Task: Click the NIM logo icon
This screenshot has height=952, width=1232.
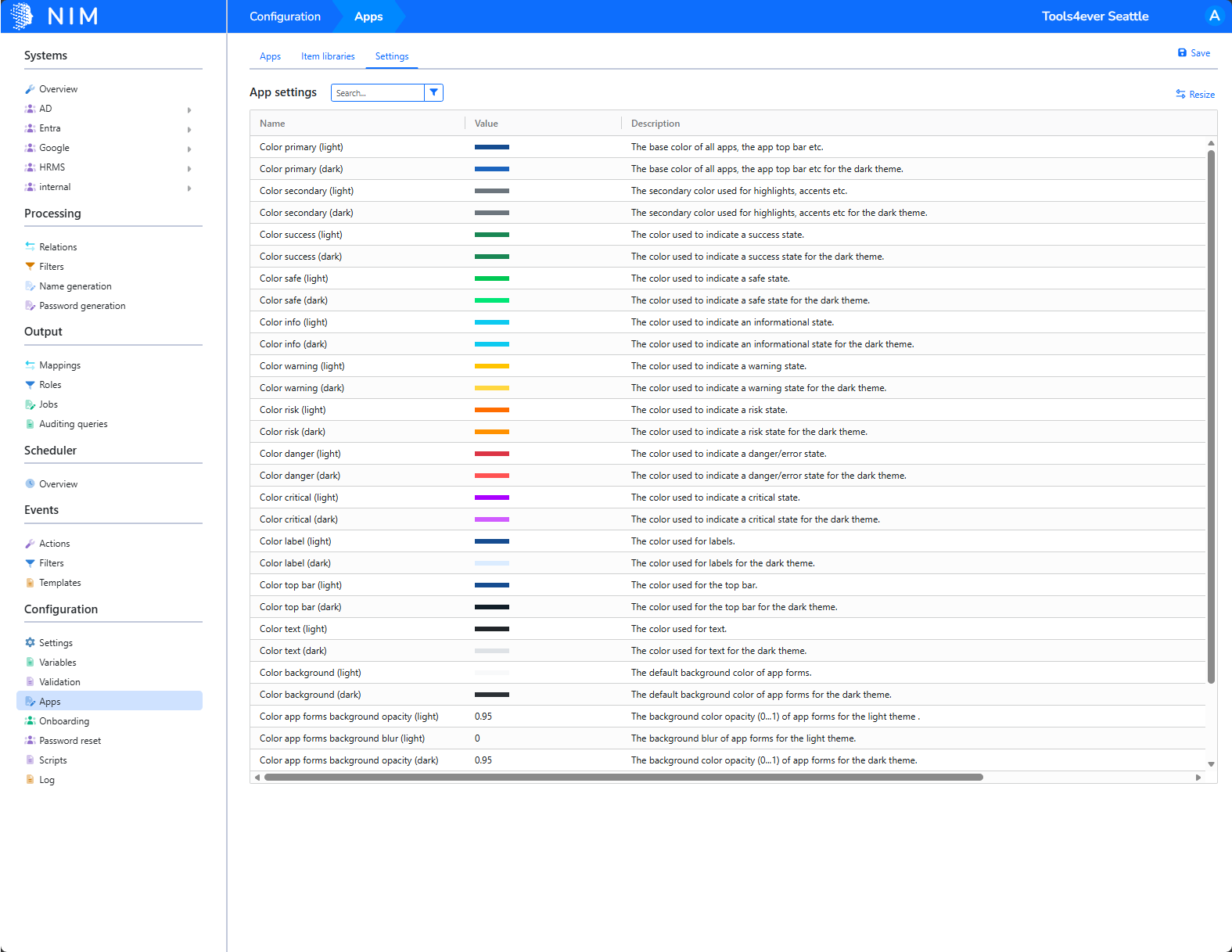Action: [22, 16]
